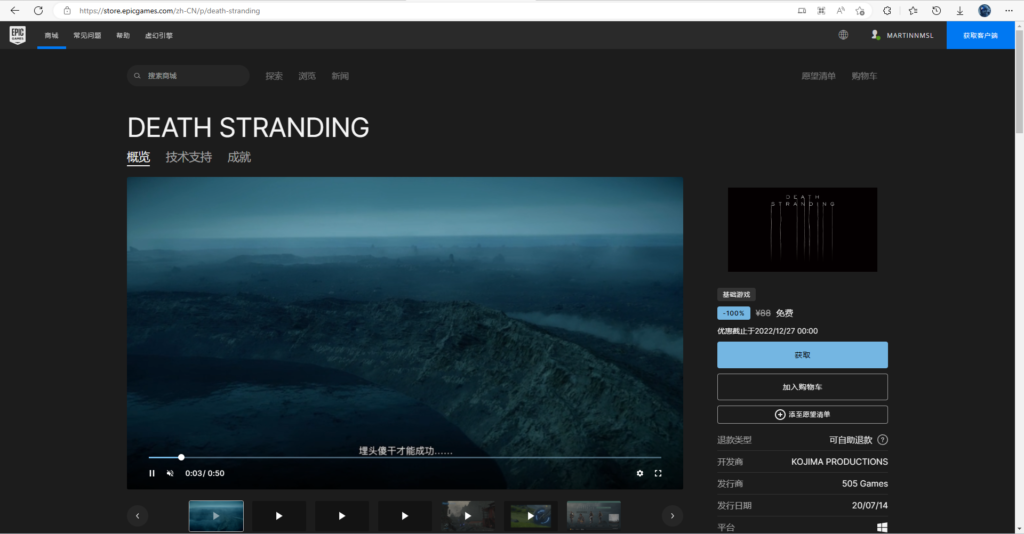Go to the 探索 discover page
Screen dimensions: 1024x534
coord(274,76)
